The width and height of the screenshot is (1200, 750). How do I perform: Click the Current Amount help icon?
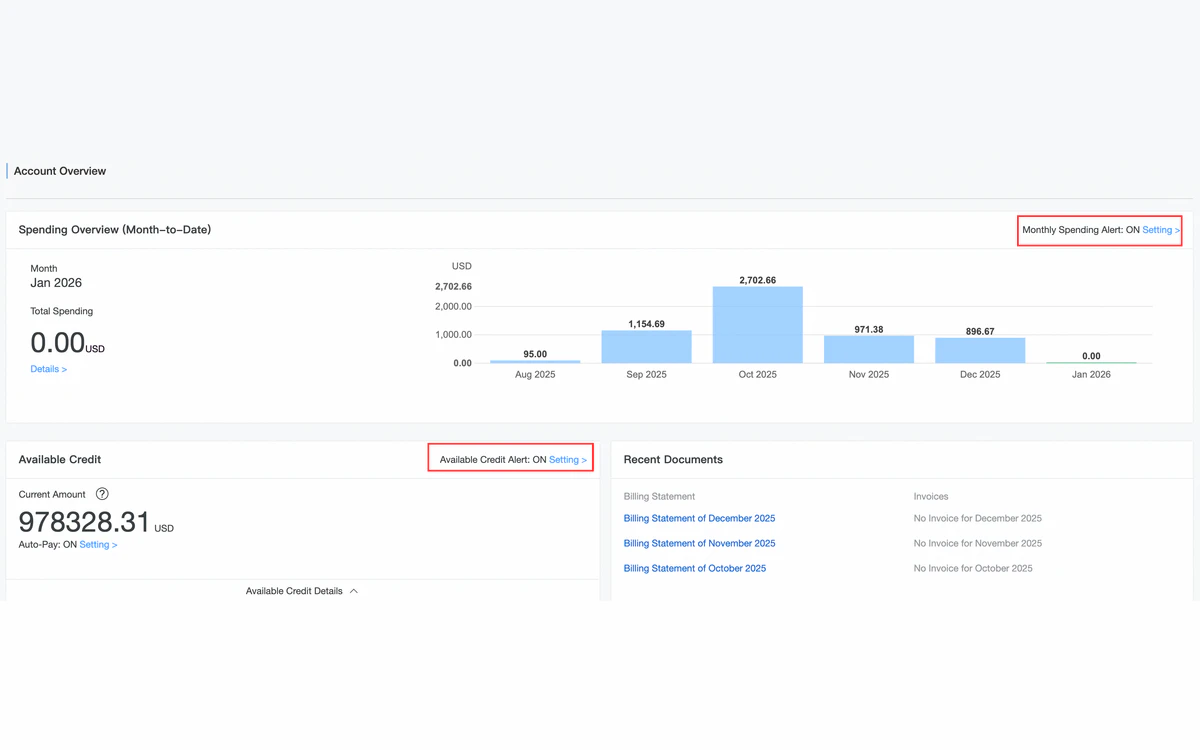pos(102,494)
